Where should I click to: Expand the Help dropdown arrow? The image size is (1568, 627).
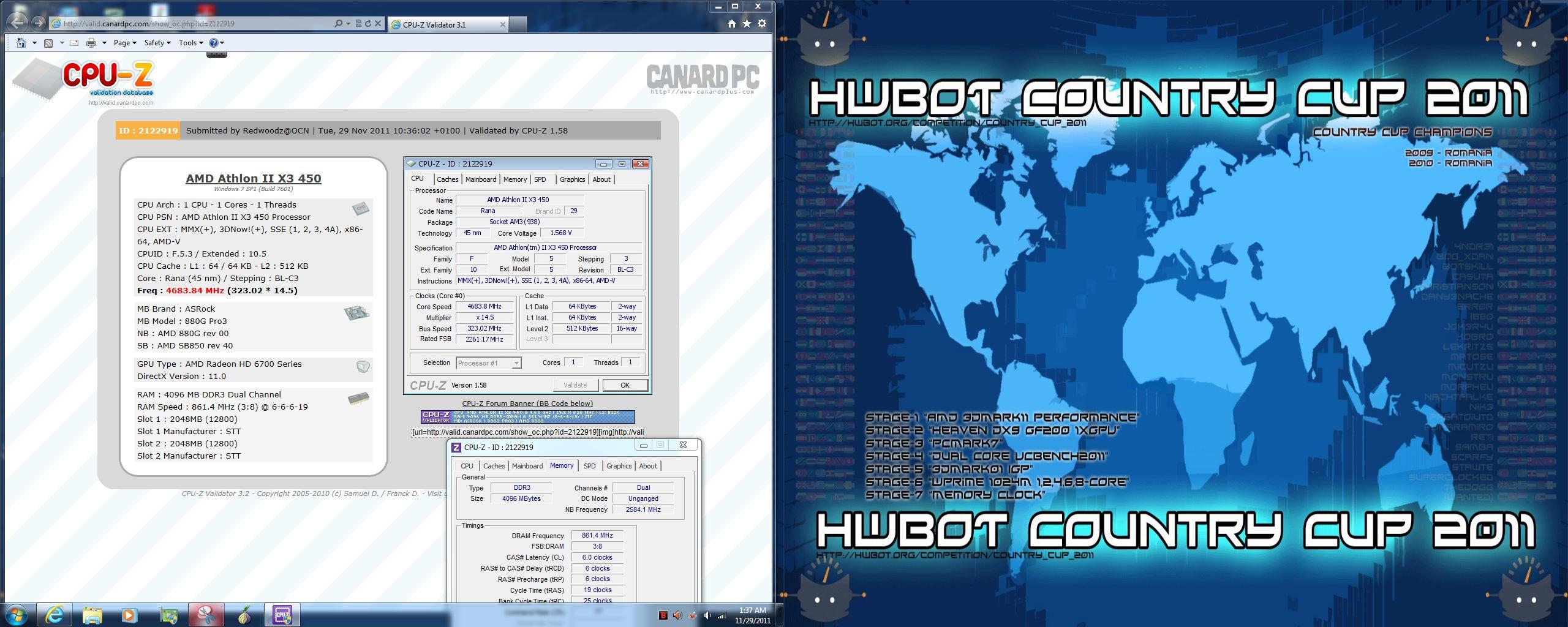tap(222, 43)
